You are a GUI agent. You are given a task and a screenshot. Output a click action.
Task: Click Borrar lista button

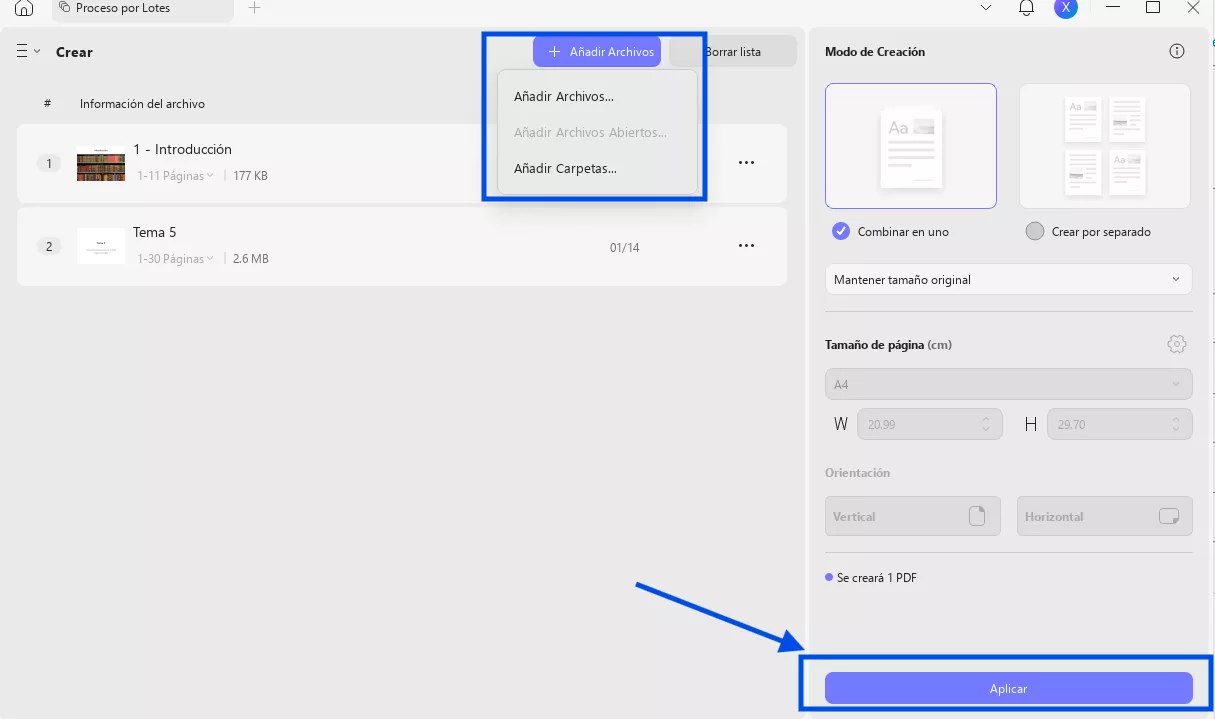point(733,52)
